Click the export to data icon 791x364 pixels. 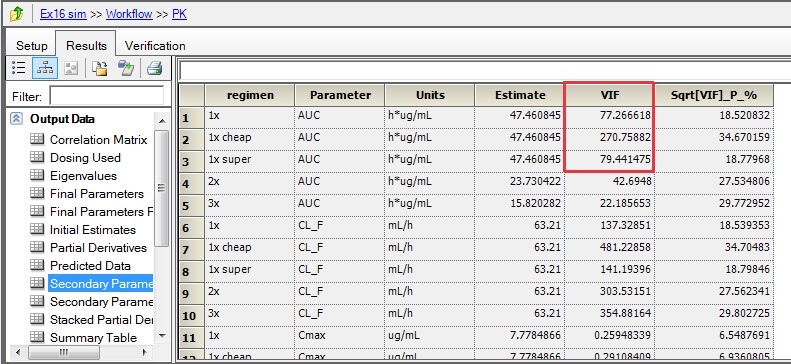[126, 68]
